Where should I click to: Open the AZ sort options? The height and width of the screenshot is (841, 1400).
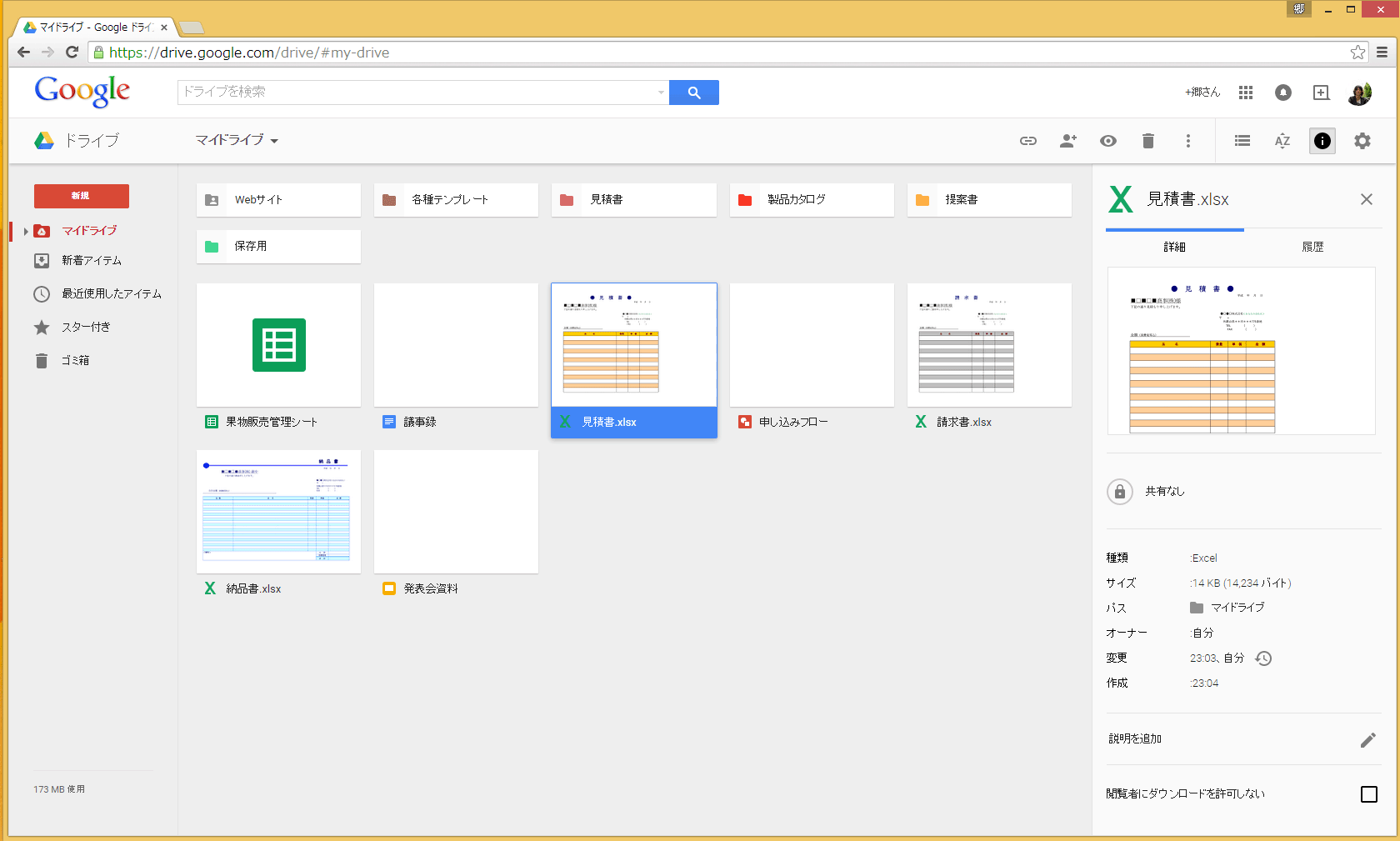[x=1282, y=141]
